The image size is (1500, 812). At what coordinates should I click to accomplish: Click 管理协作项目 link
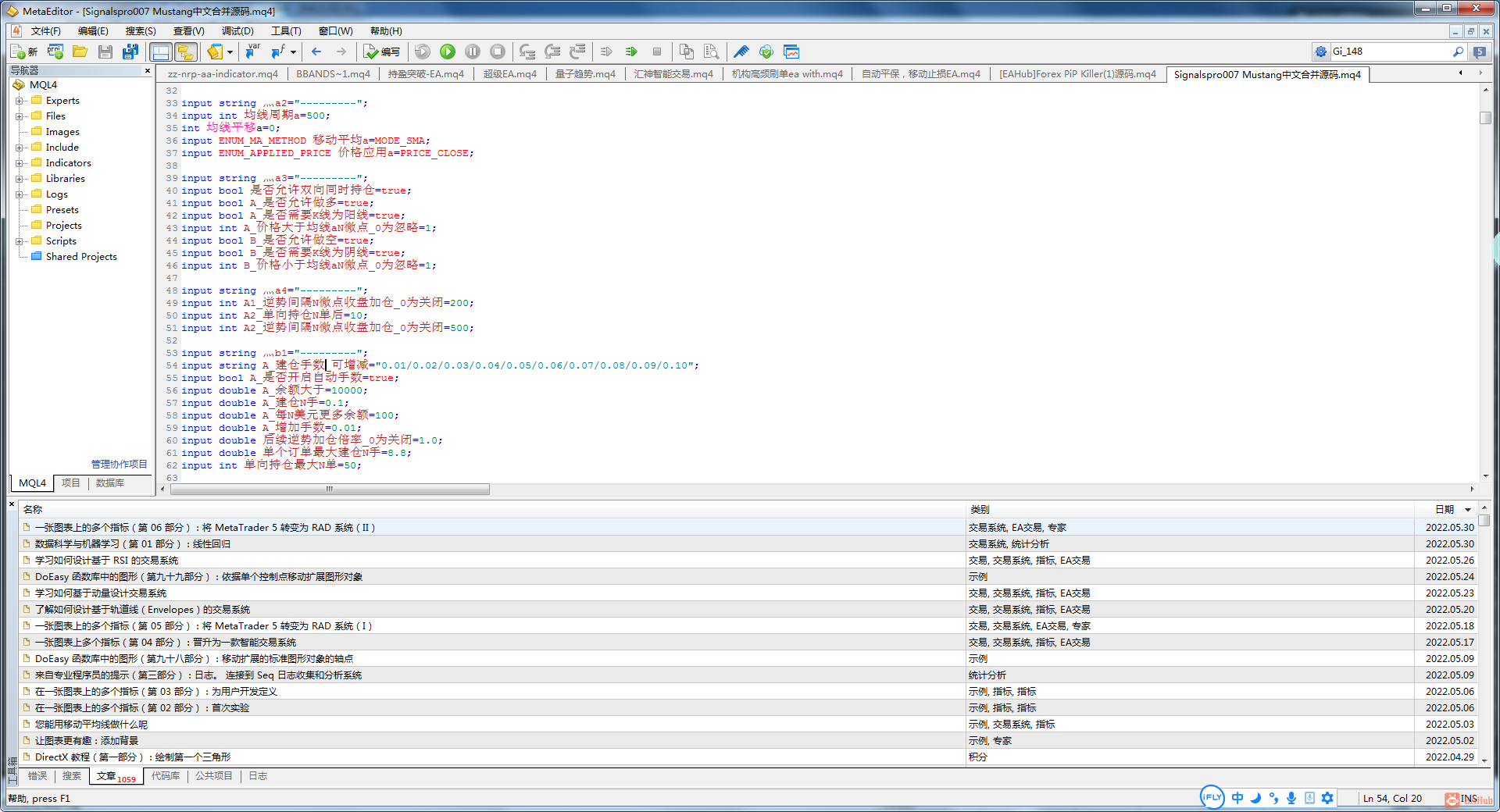pos(119,465)
